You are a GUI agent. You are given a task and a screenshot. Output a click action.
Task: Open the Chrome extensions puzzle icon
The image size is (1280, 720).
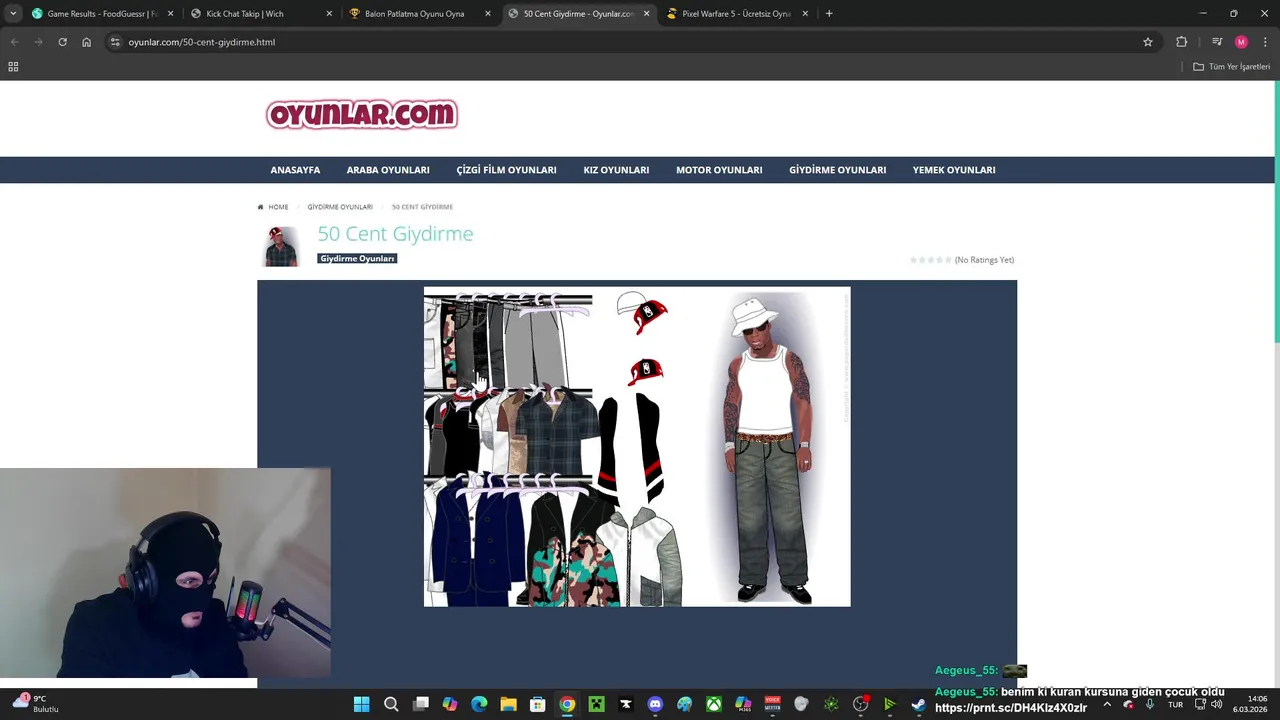(1182, 42)
